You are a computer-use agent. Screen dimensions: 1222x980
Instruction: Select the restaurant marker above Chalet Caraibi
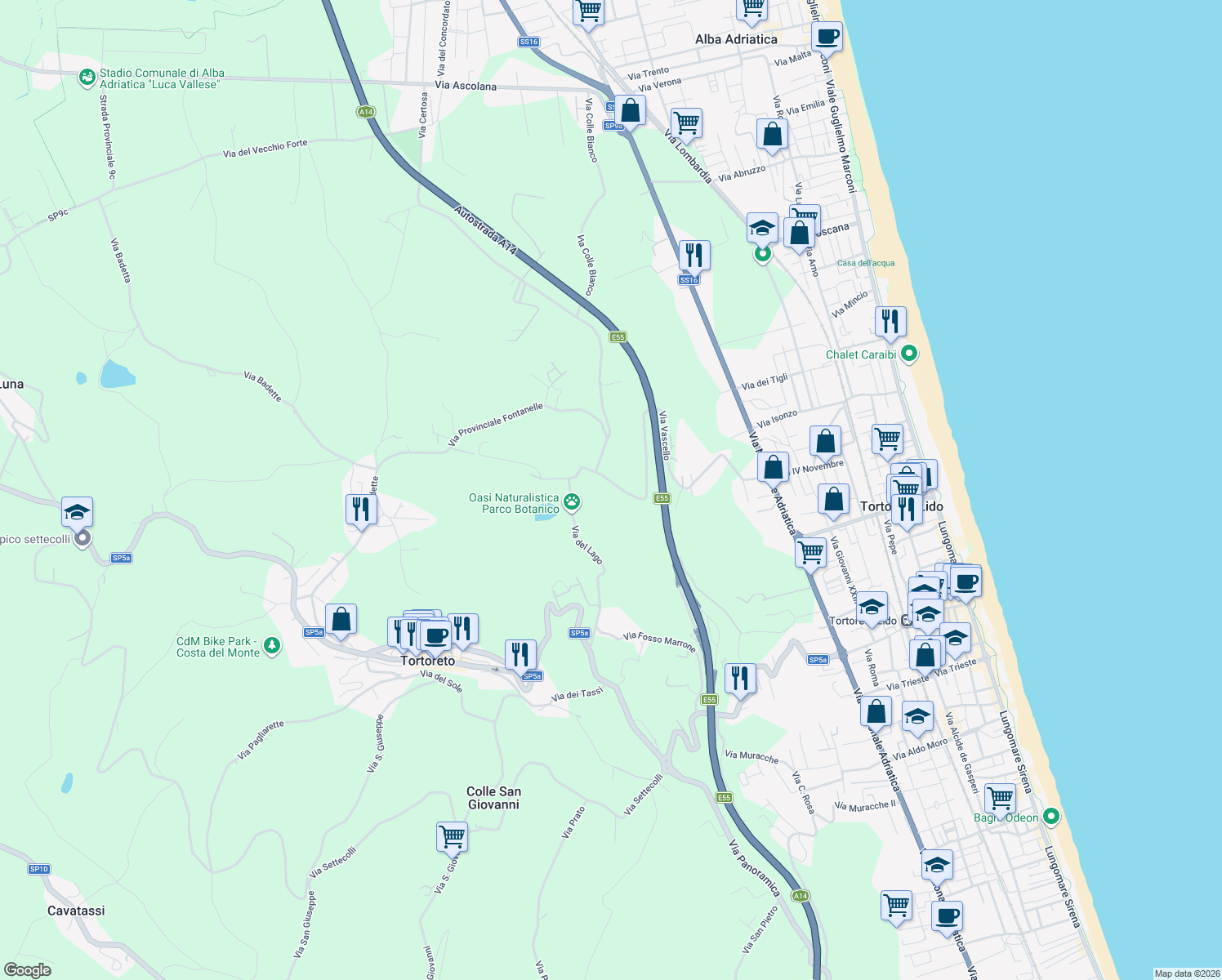[890, 323]
